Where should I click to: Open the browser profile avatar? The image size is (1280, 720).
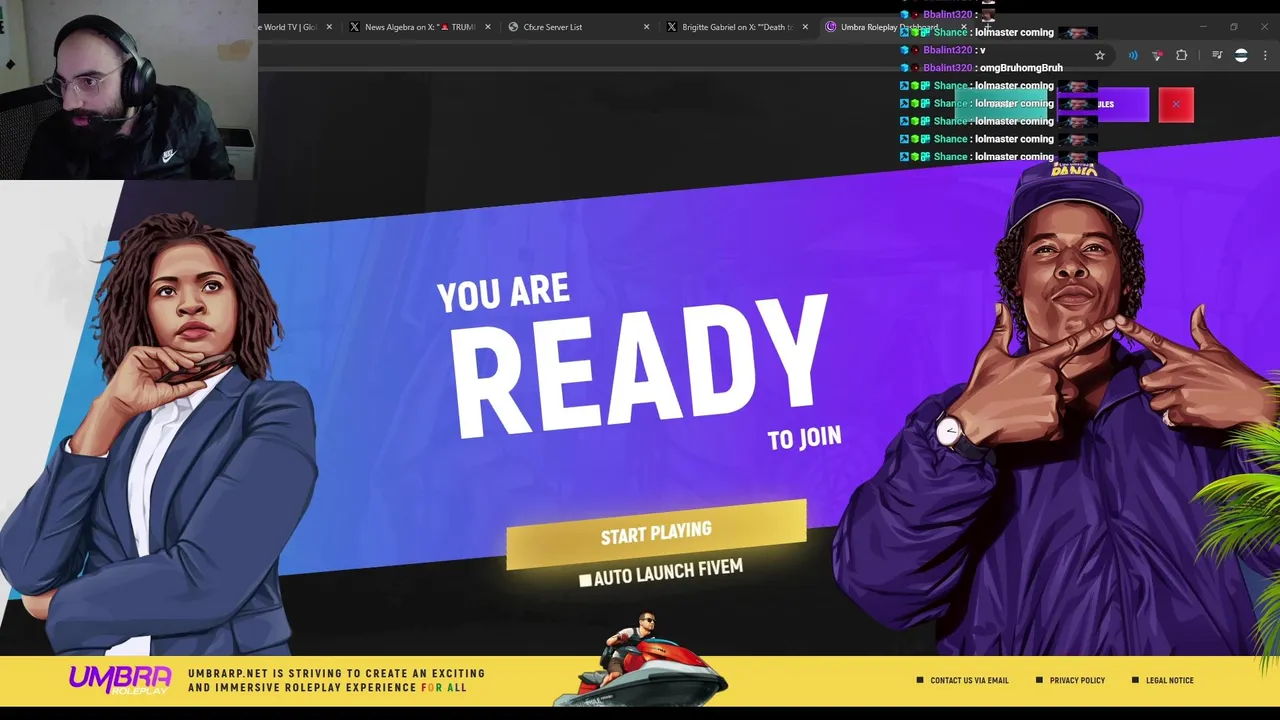1241,56
